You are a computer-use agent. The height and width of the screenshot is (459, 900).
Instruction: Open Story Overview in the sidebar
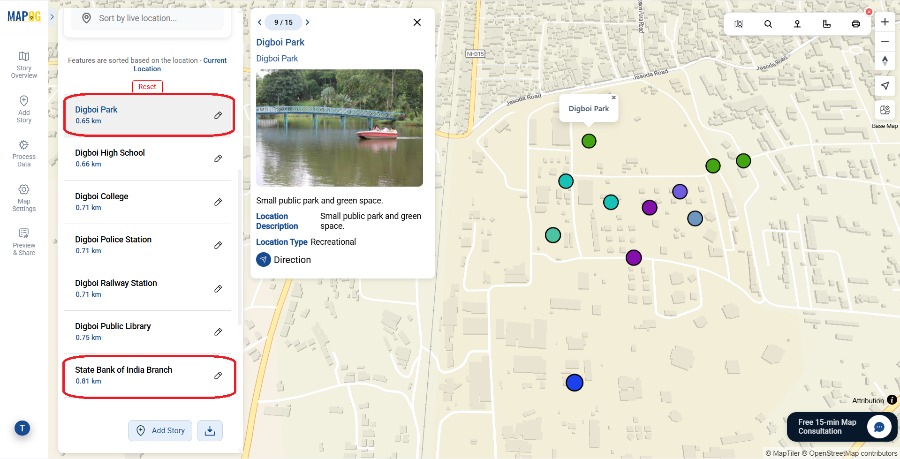coord(24,64)
